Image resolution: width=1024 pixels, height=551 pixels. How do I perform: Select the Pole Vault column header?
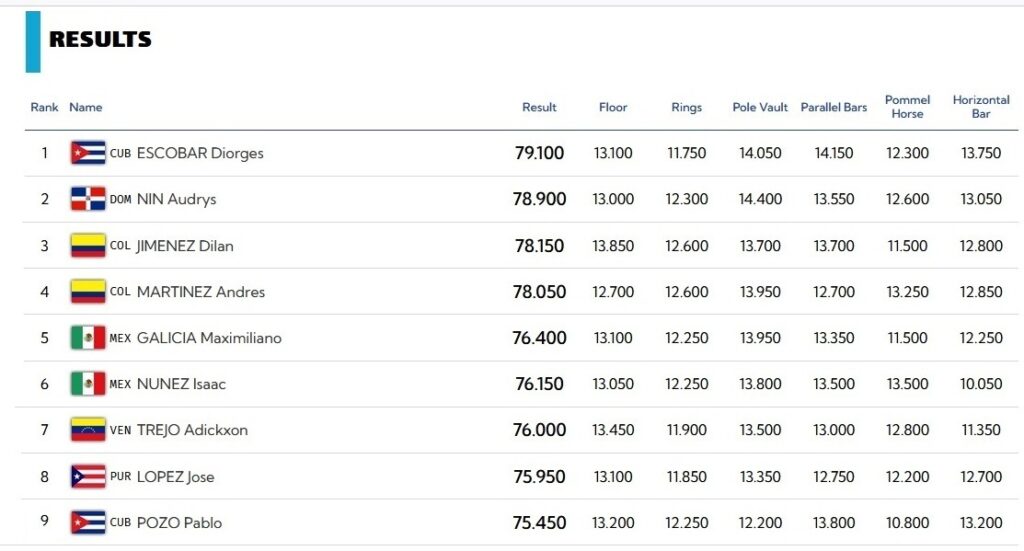pos(760,107)
